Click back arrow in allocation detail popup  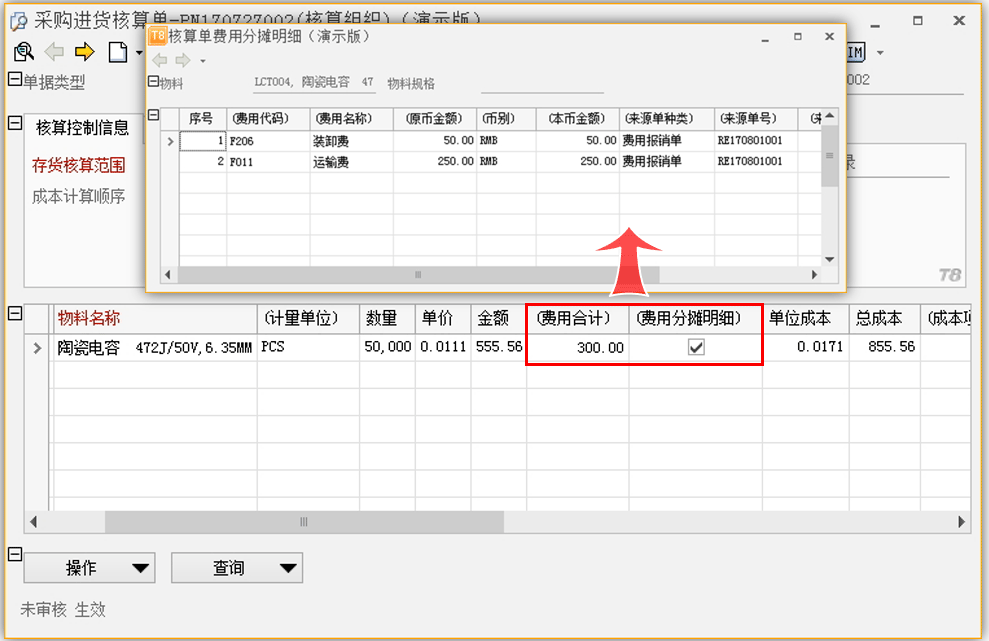(x=160, y=60)
